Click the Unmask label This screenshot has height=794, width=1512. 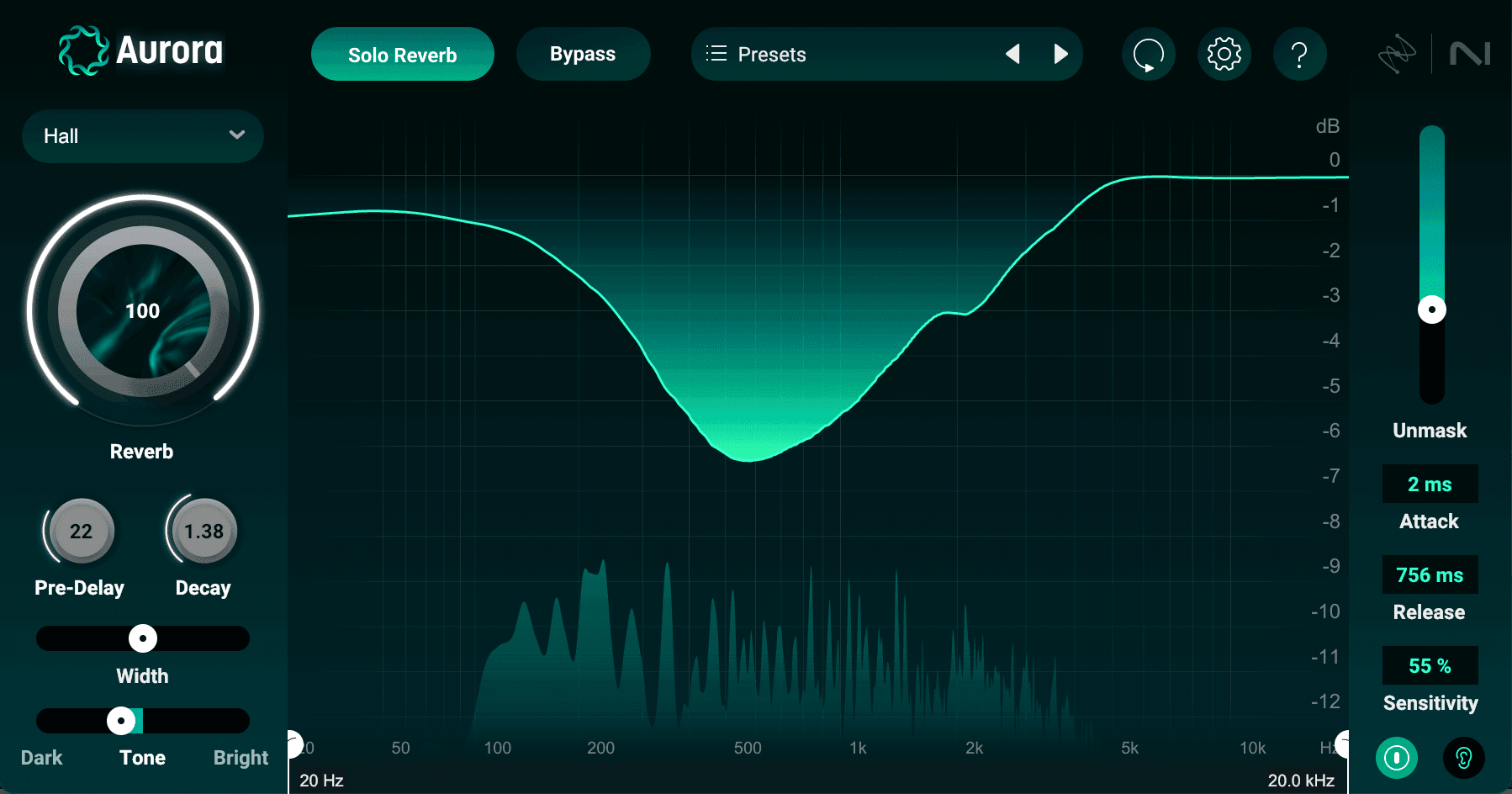[1430, 431]
